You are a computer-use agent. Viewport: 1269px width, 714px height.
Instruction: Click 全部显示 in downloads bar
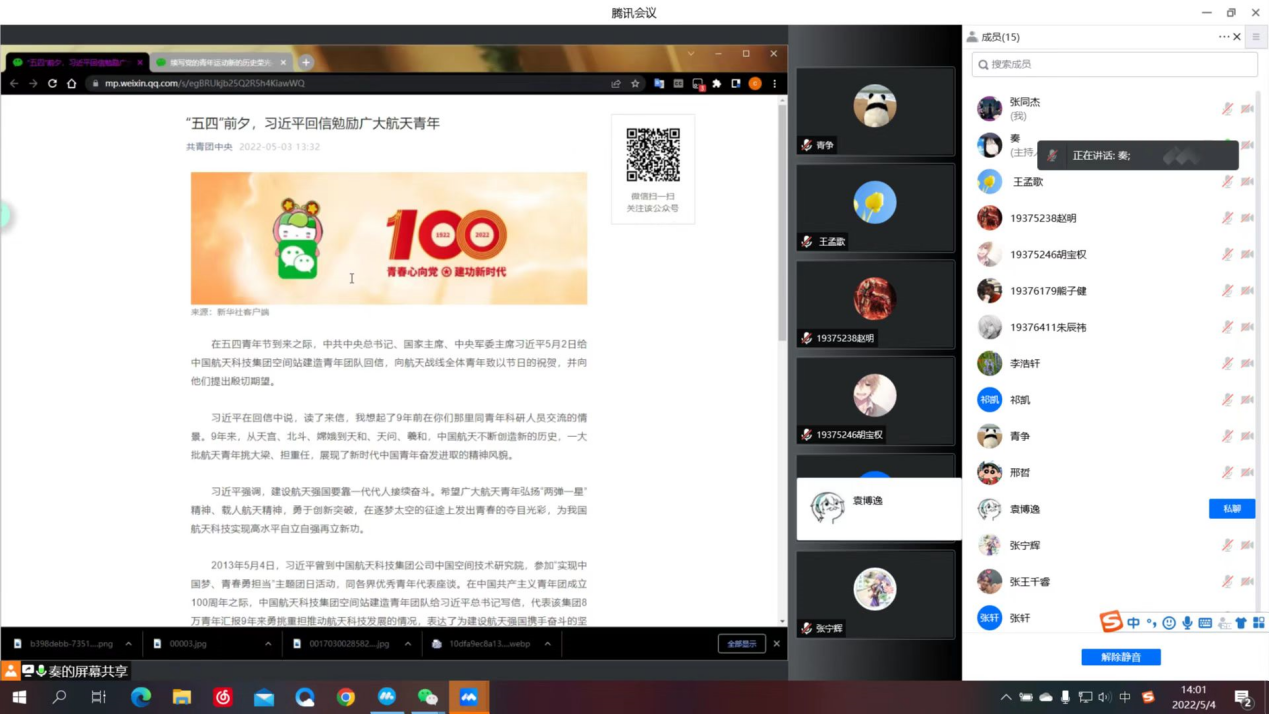[x=741, y=644]
